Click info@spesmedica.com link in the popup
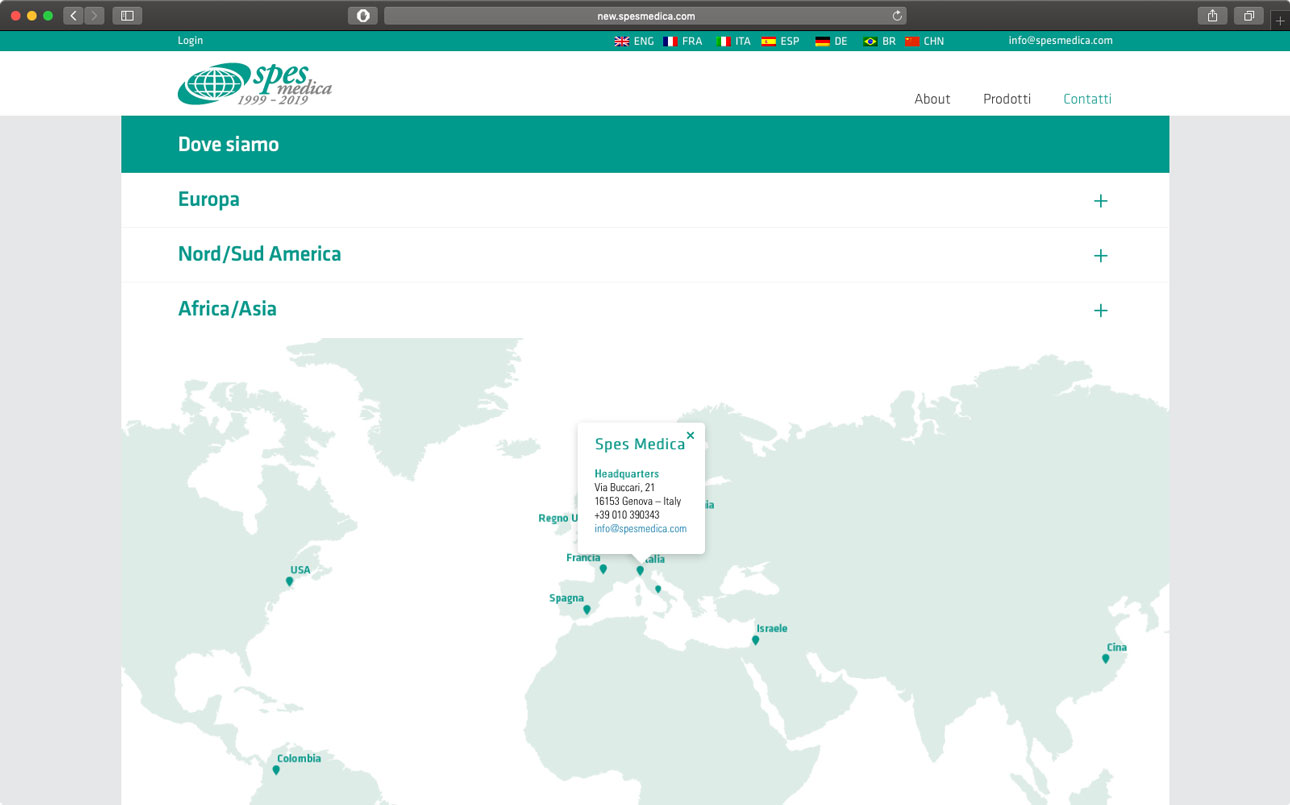1290x805 pixels. [640, 529]
